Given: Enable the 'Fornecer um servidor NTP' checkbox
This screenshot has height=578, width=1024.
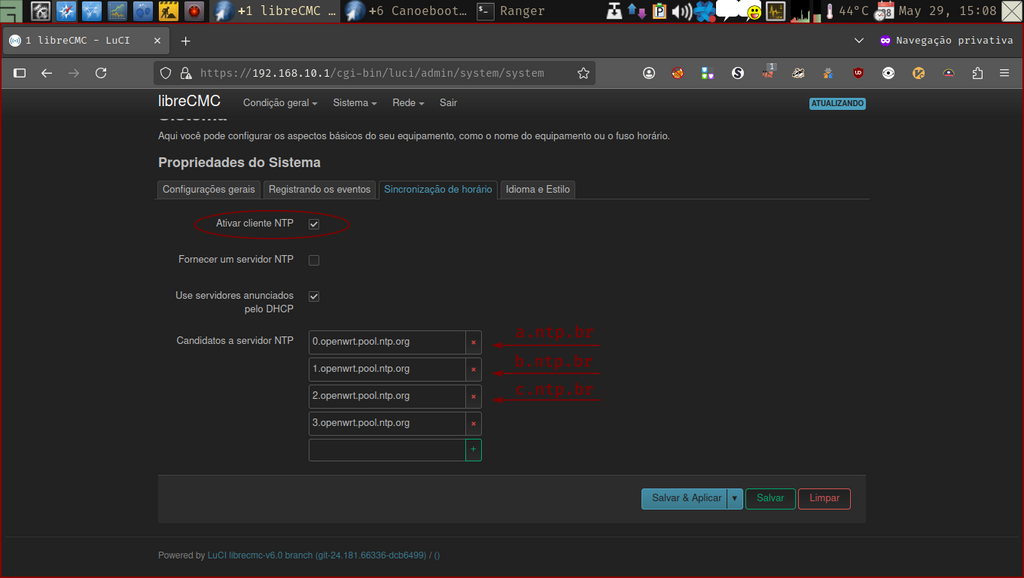Looking at the screenshot, I should pyautogui.click(x=314, y=259).
